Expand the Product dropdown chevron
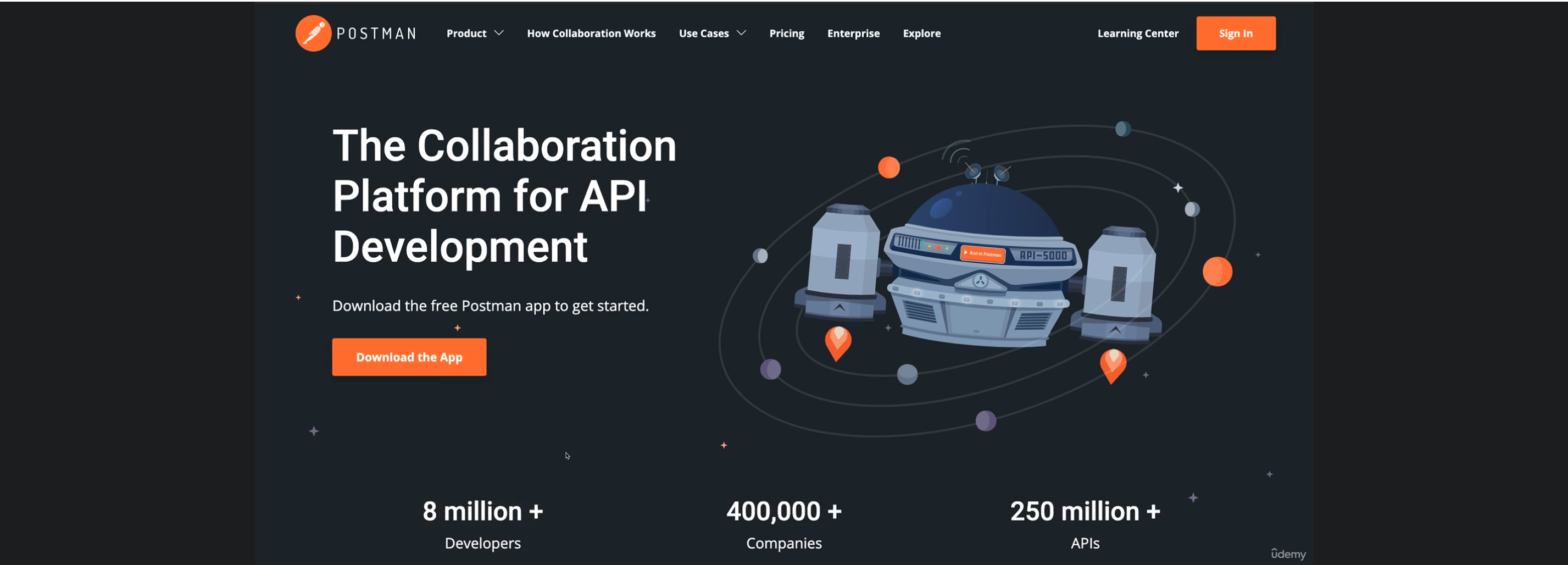The height and width of the screenshot is (565, 1568). 498,33
